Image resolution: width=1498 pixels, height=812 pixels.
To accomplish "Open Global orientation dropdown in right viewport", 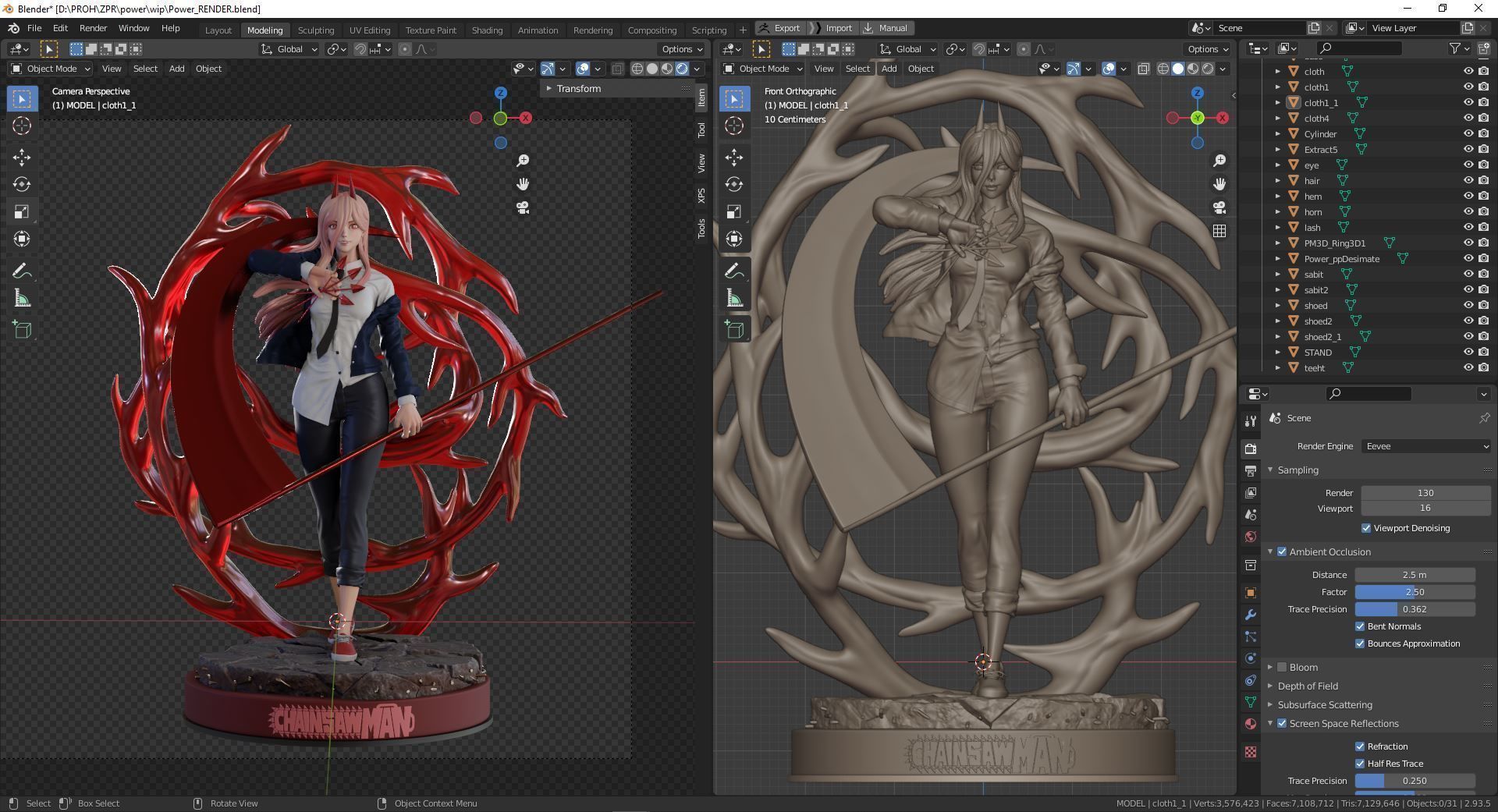I will (907, 49).
